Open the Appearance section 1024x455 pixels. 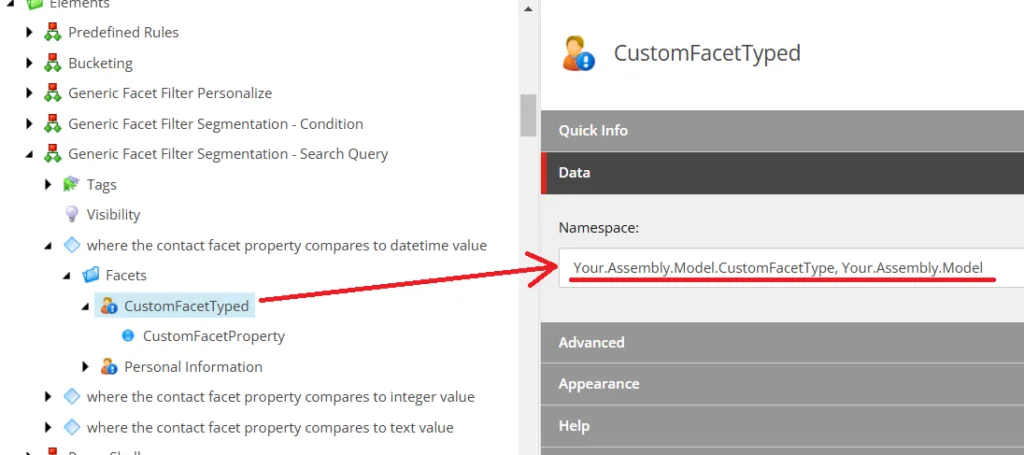tap(782, 384)
